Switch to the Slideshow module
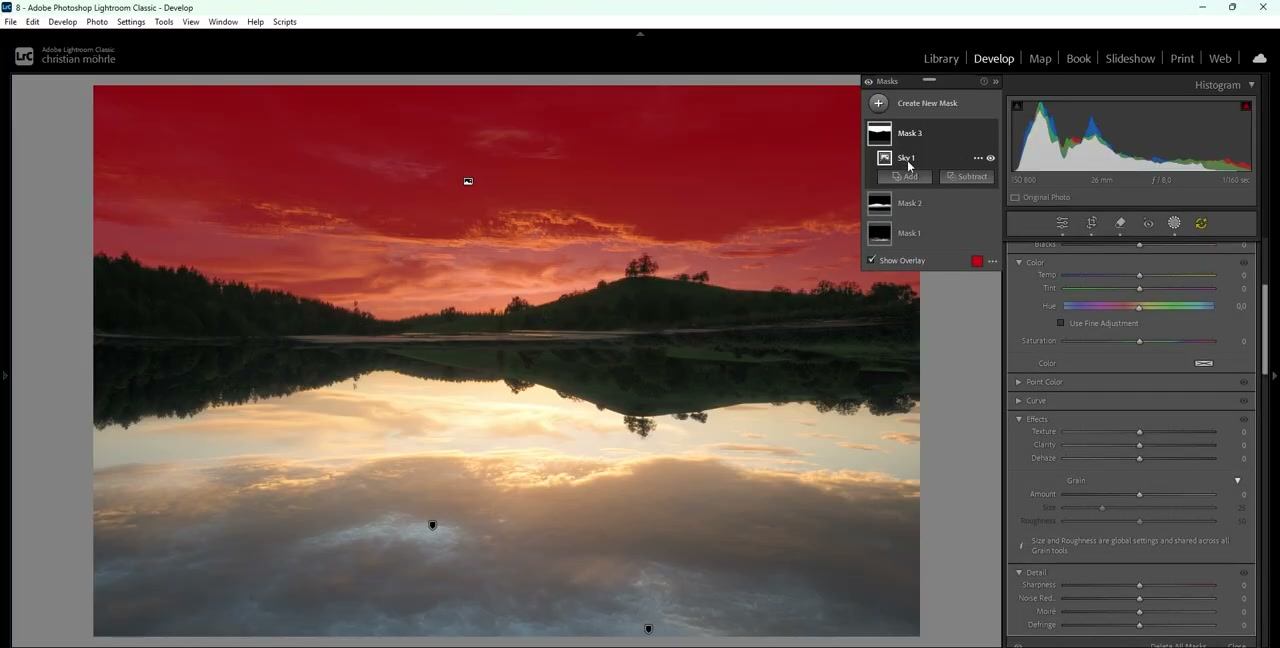Viewport: 1280px width, 648px height. tap(1130, 58)
